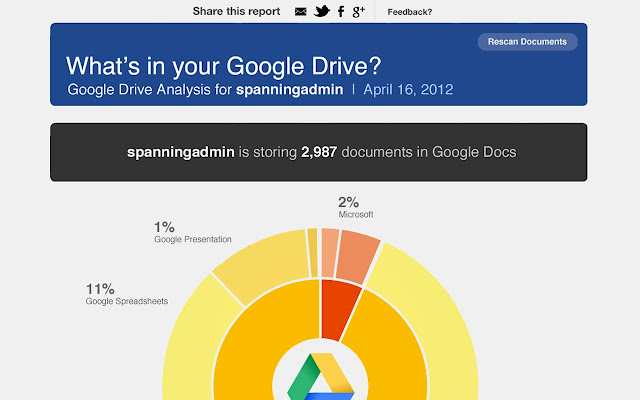This screenshot has height=400, width=640.
Task: Click the thin Google Presentation chart slice
Action: (x=313, y=253)
